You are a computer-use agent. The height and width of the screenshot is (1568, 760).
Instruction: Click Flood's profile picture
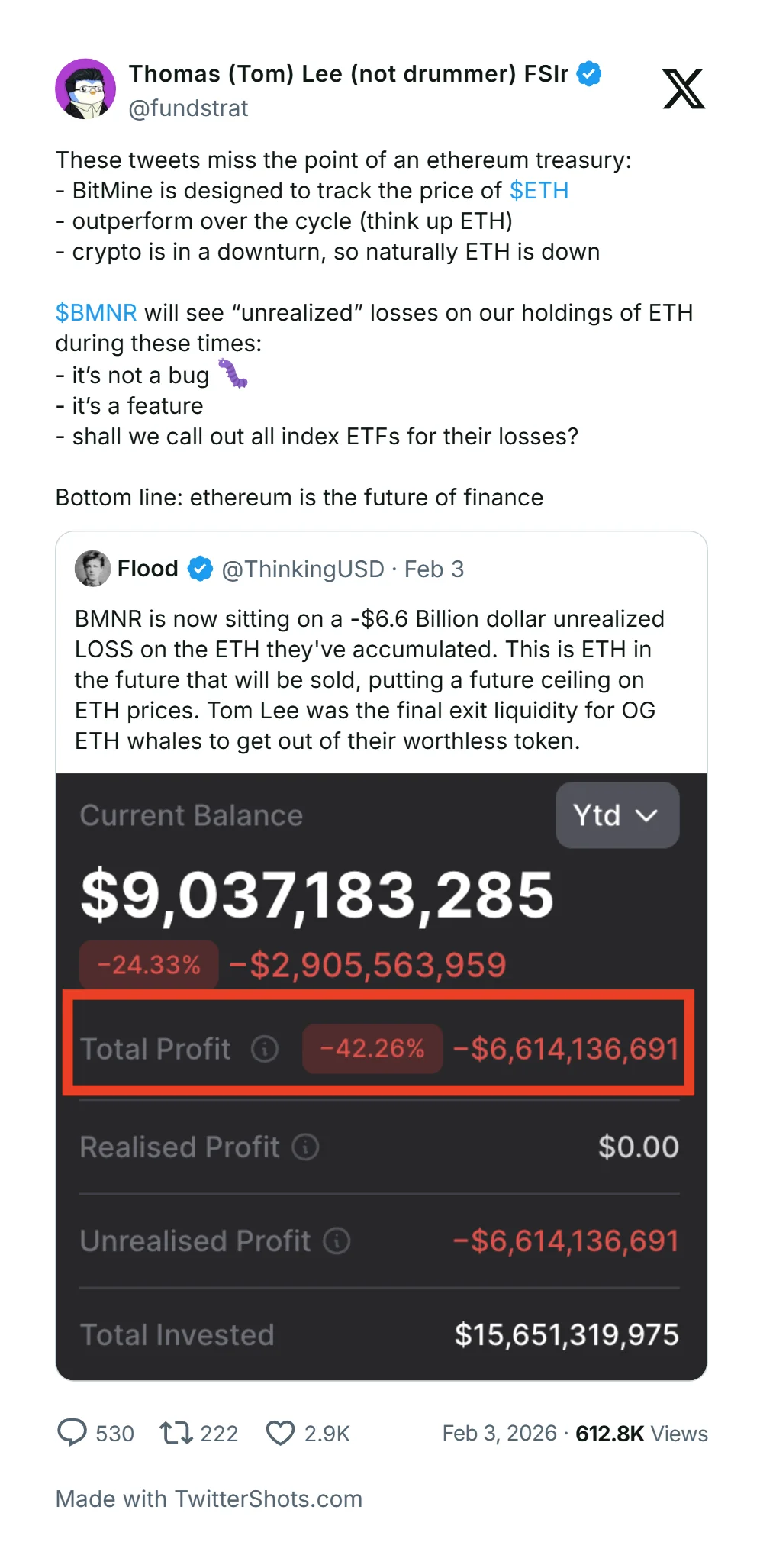92,568
